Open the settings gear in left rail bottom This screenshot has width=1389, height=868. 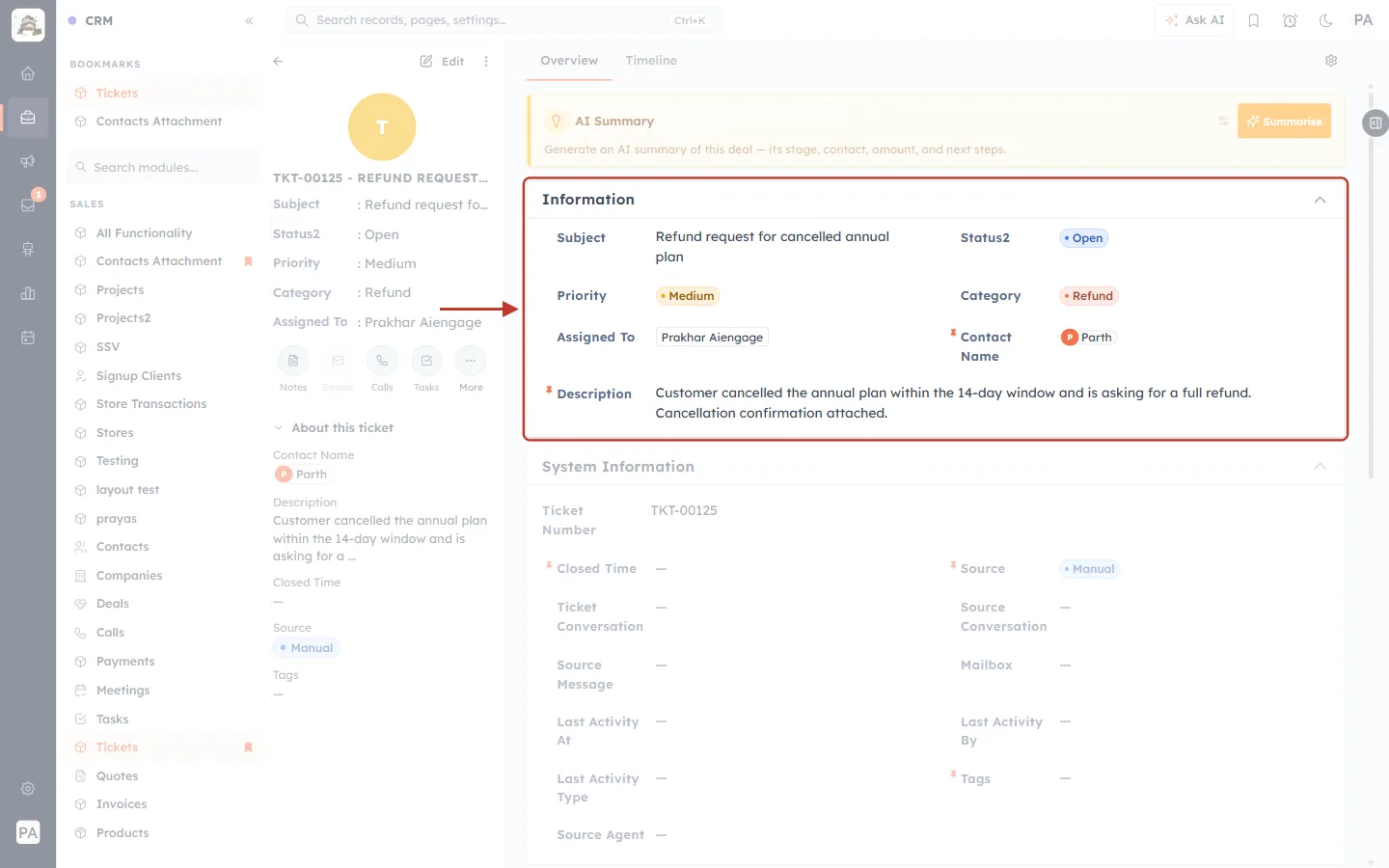[28, 788]
